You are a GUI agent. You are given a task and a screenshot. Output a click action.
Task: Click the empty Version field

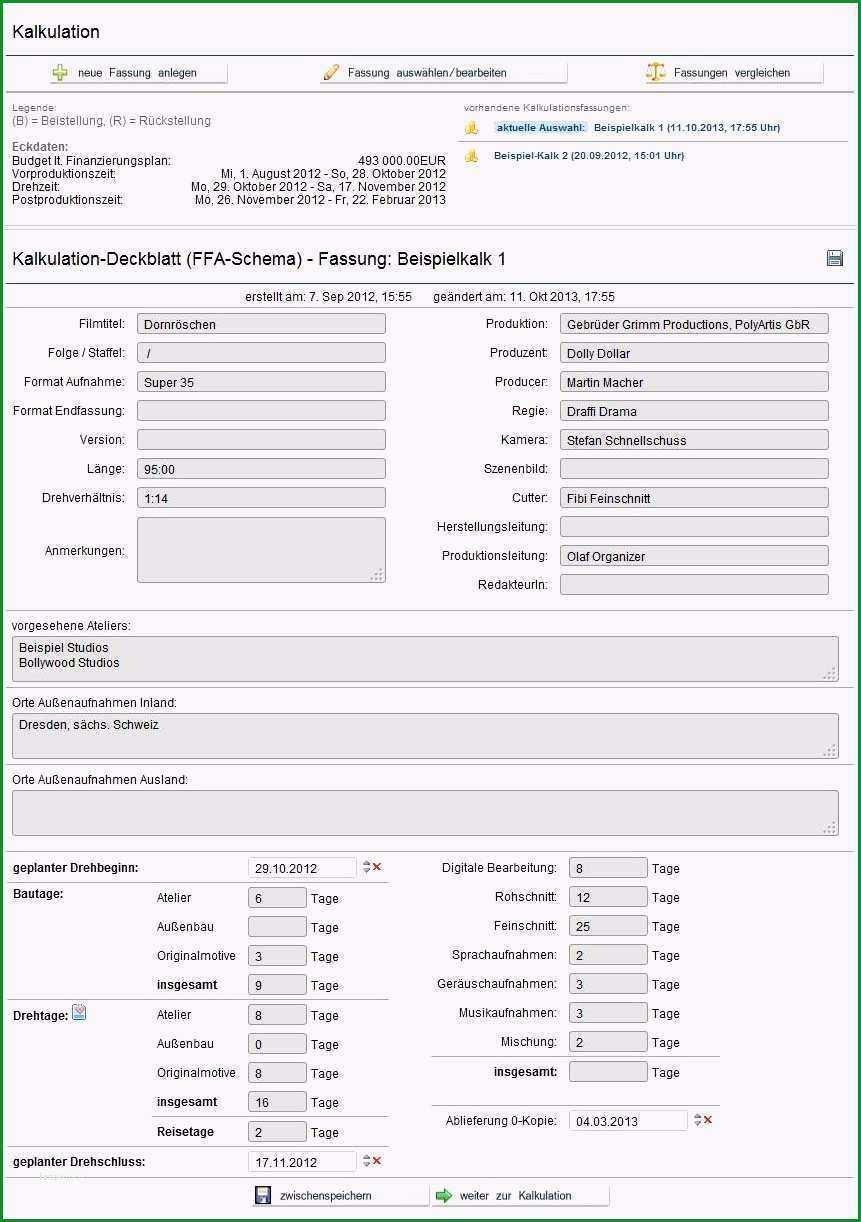261,440
